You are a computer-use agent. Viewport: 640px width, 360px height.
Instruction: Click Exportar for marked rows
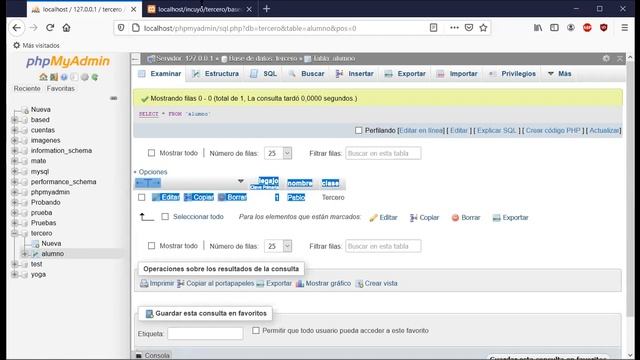coord(510,218)
